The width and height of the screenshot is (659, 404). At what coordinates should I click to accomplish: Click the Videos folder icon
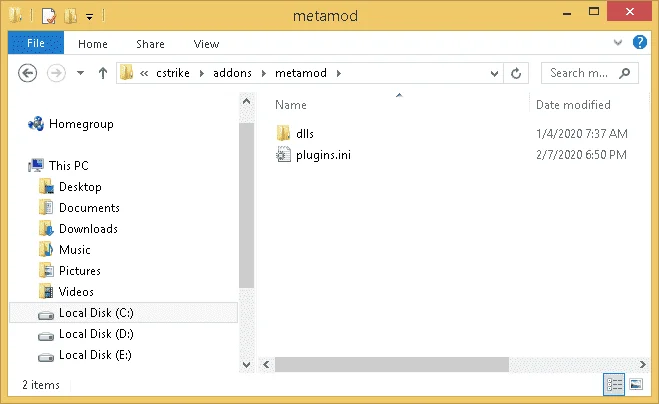(x=46, y=291)
